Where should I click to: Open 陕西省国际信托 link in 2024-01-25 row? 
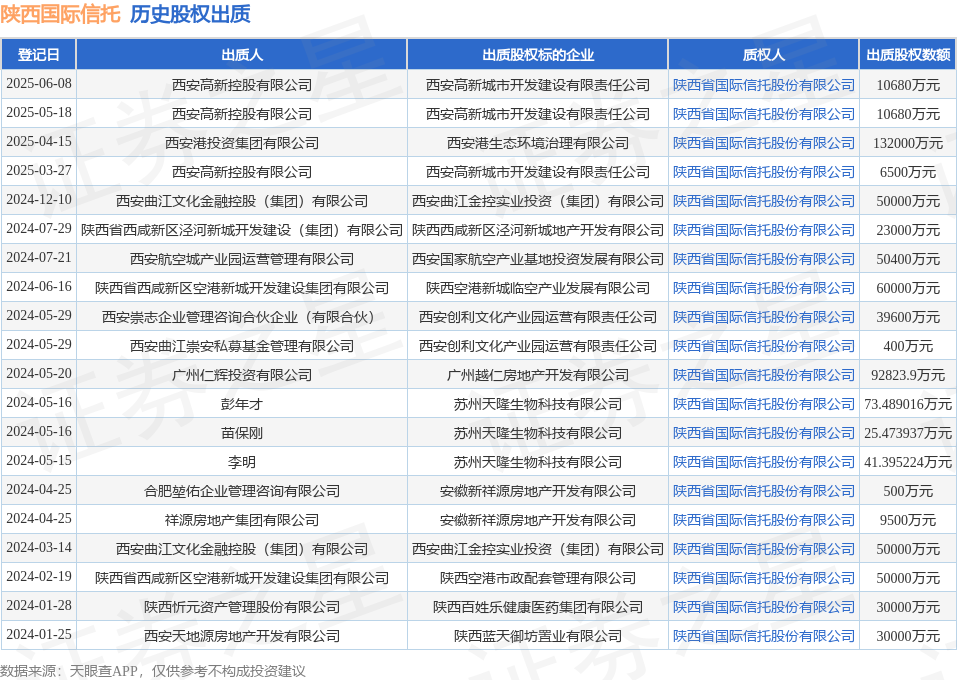point(764,636)
